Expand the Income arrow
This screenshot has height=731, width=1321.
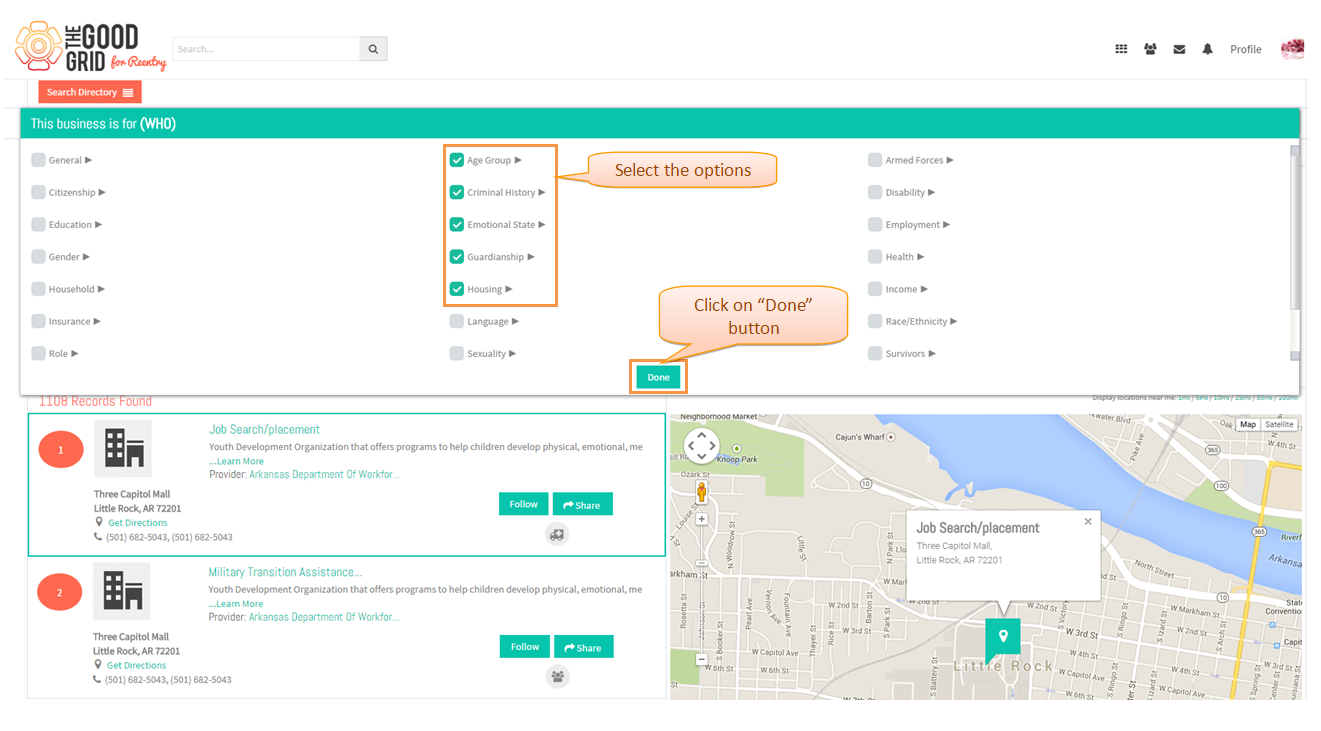pyautogui.click(x=924, y=289)
